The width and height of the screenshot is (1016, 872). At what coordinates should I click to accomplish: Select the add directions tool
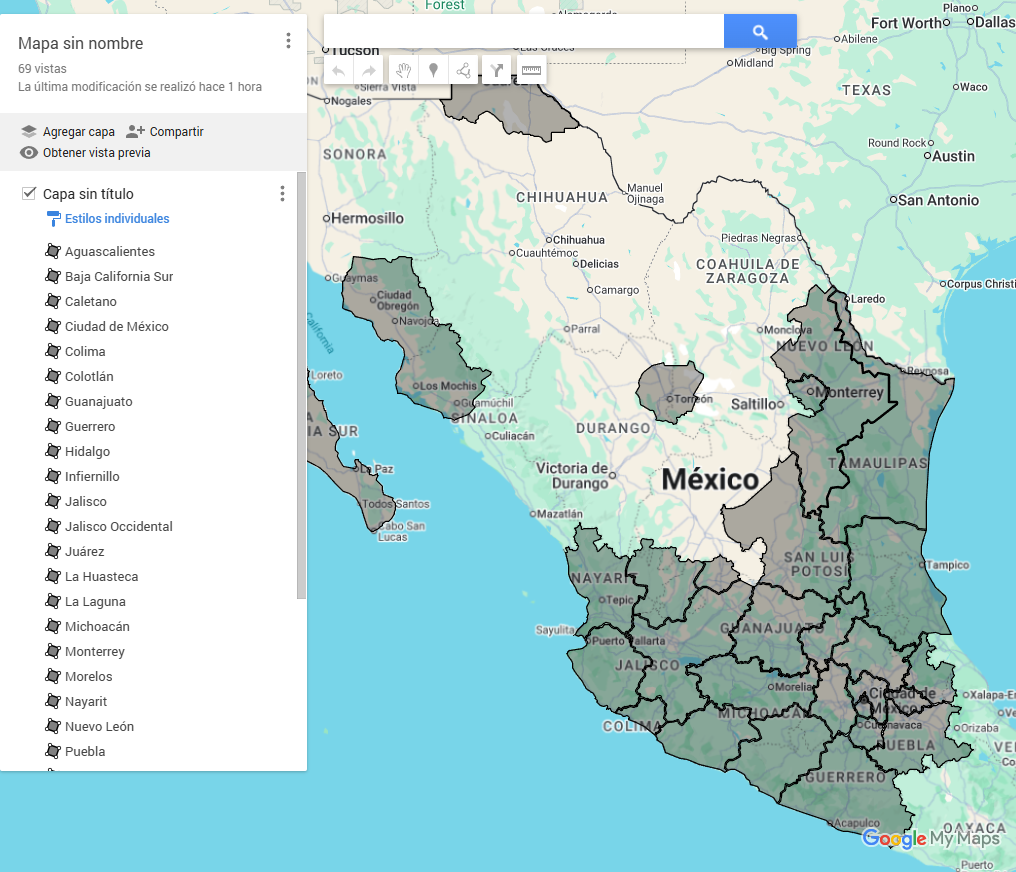click(497, 70)
